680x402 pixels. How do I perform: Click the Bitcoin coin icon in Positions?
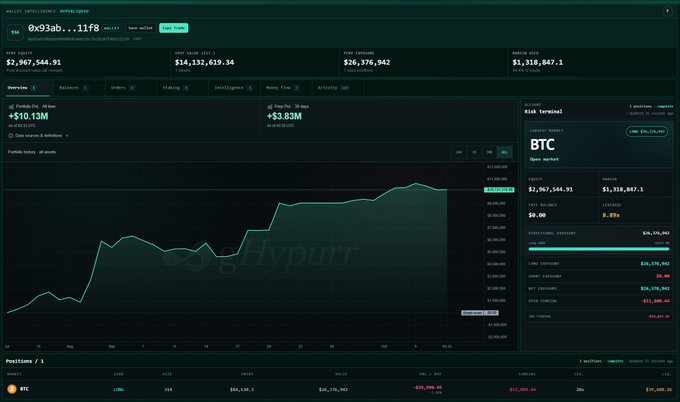(12, 389)
